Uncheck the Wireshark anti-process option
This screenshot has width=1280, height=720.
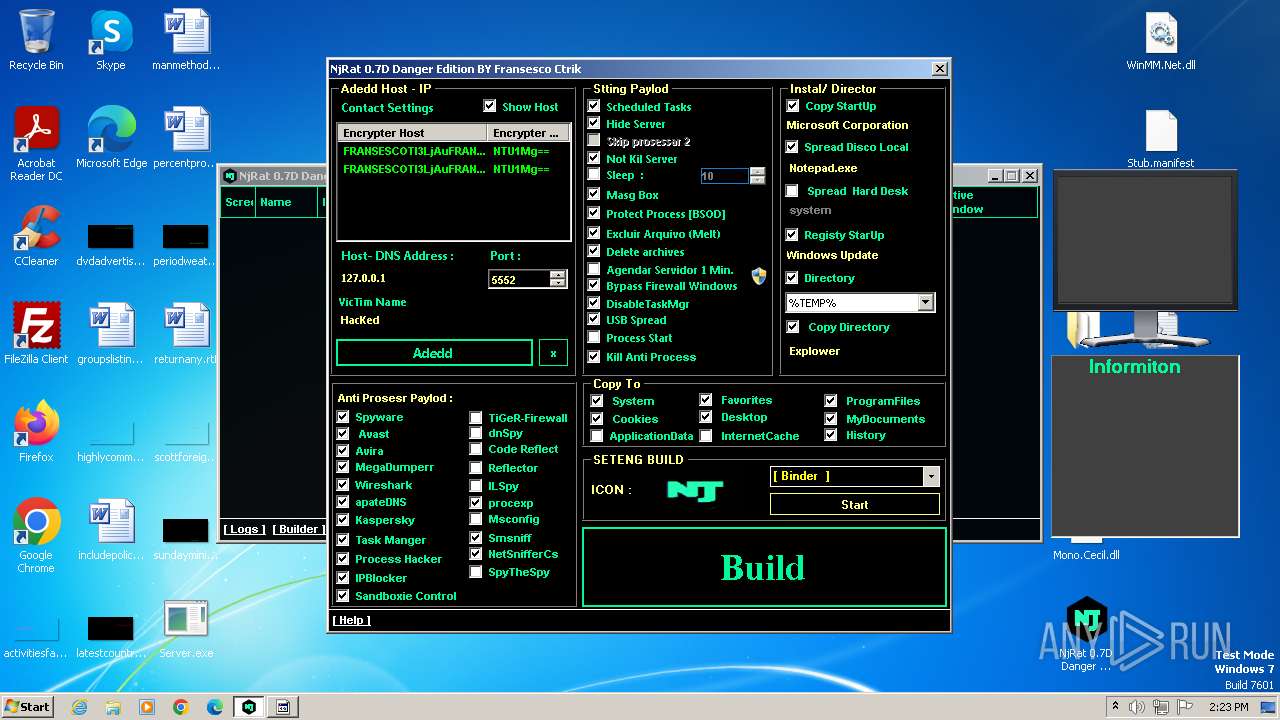coord(343,485)
